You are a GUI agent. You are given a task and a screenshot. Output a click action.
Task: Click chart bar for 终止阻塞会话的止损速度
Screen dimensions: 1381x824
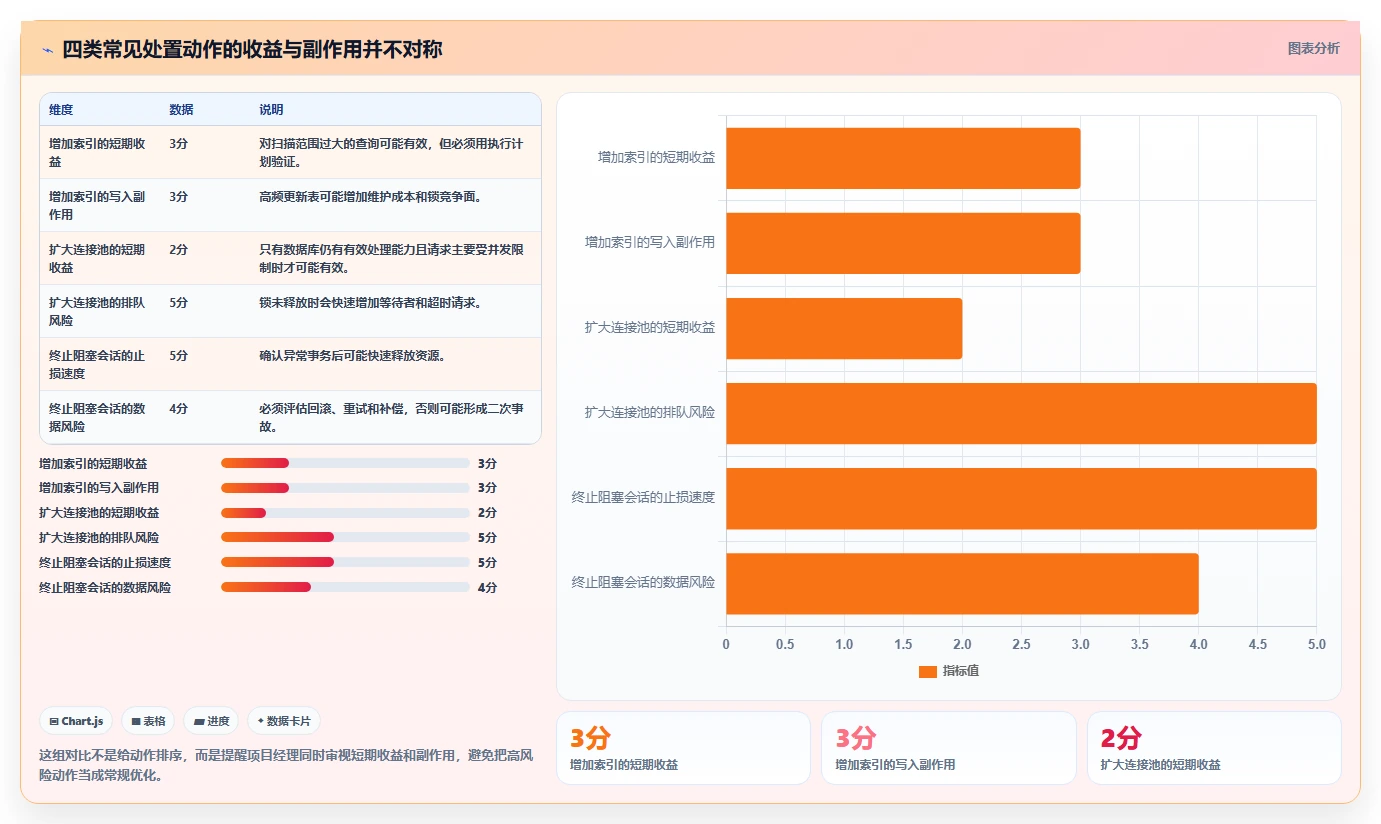(x=1021, y=498)
